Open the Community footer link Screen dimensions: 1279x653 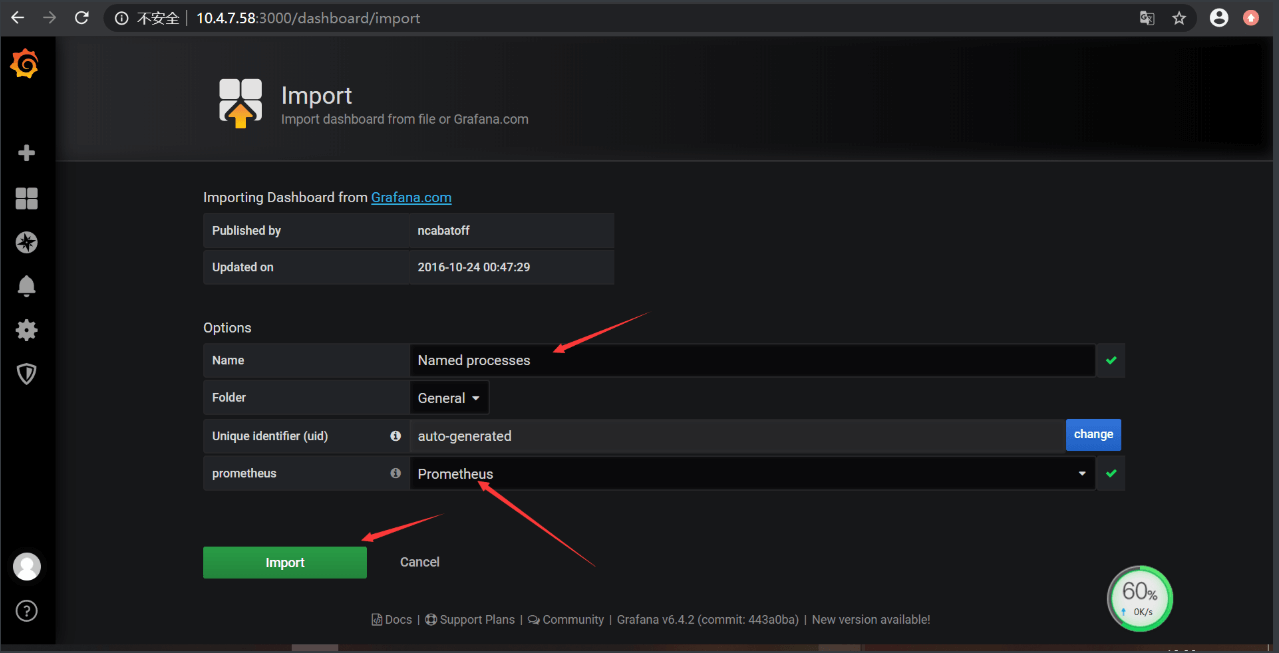(566, 620)
